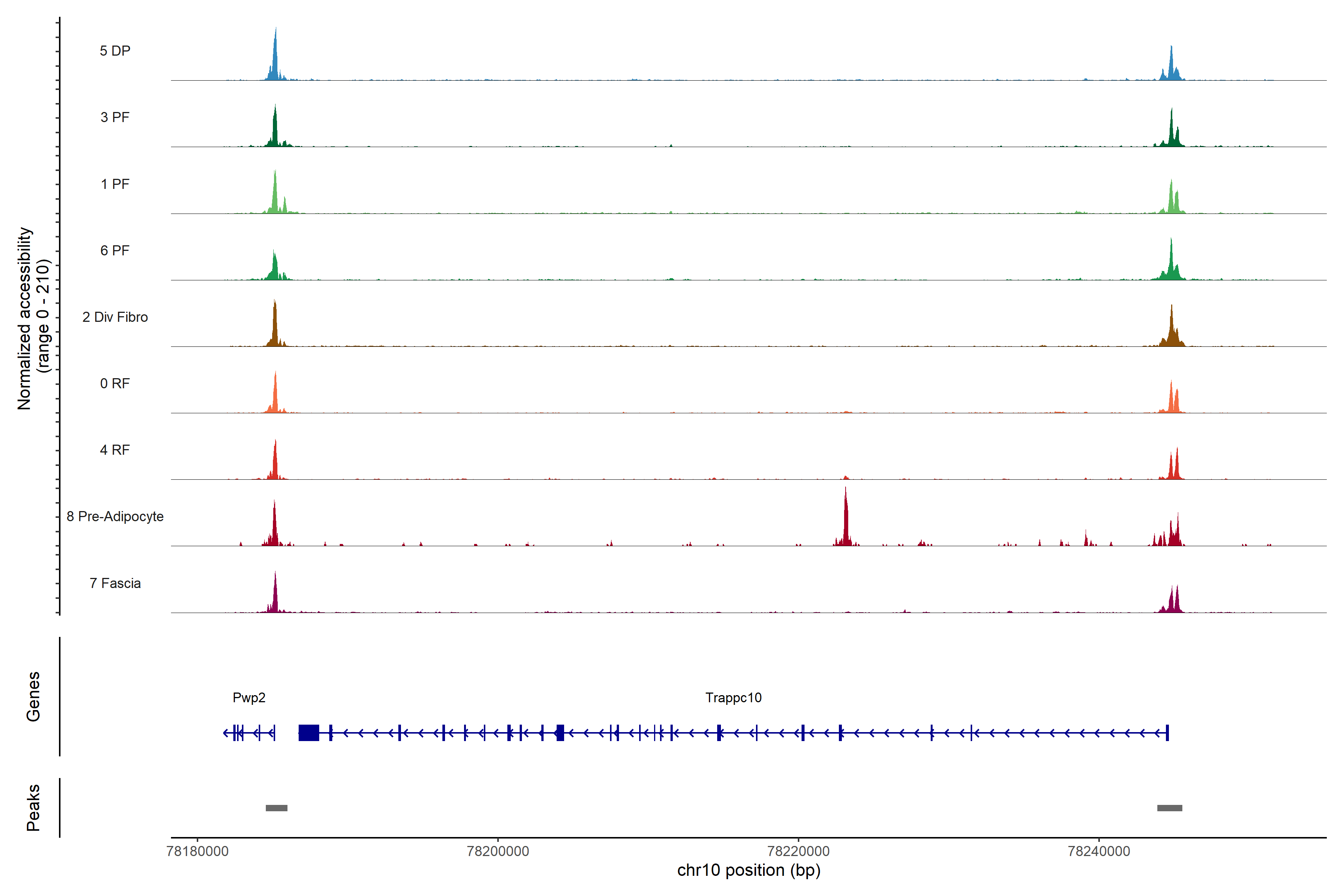Click the 7 Fascia track label
This screenshot has width=1344, height=896.
pyautogui.click(x=115, y=584)
